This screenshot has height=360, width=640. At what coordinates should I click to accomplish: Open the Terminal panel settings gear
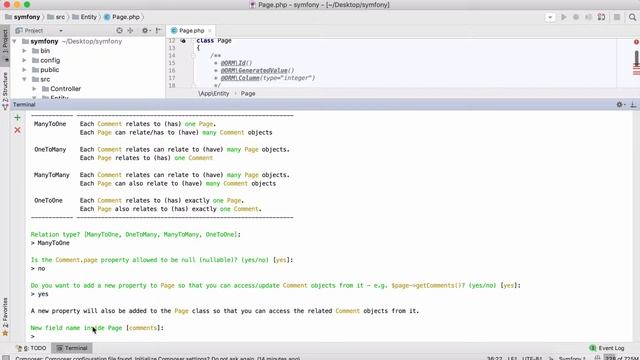click(620, 104)
